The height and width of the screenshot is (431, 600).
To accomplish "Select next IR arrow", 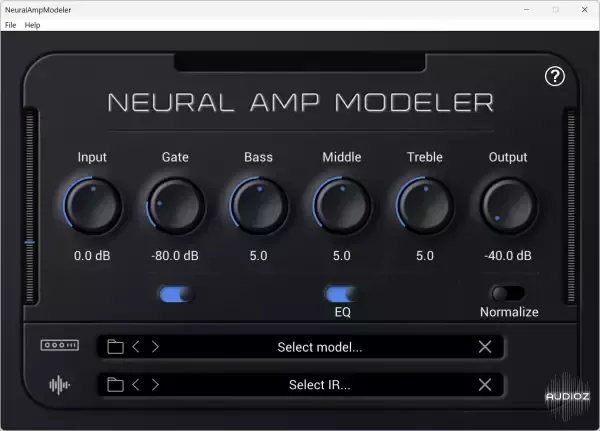I will click(155, 385).
